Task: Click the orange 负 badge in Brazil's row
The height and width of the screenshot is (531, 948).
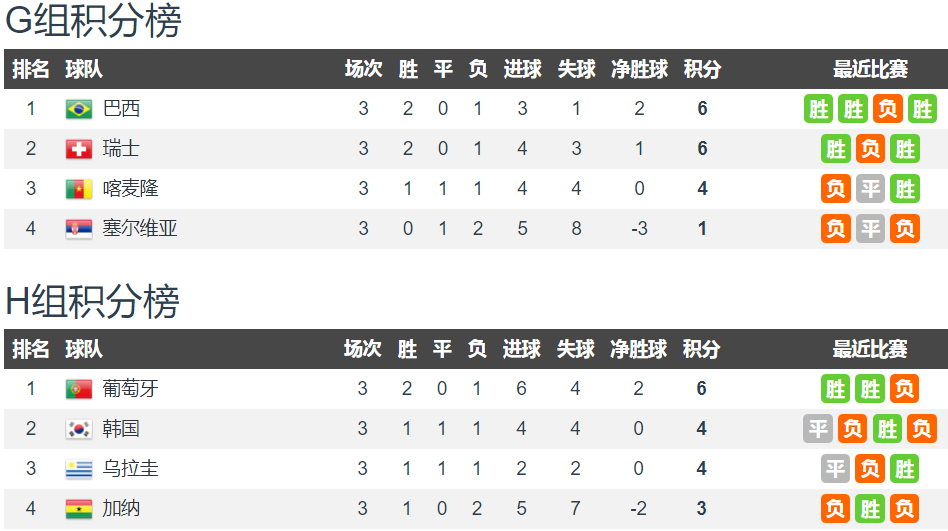Action: click(x=888, y=109)
